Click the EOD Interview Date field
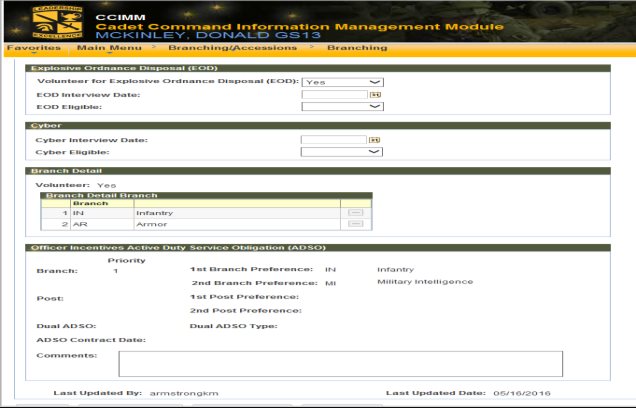The image size is (636, 408). [x=334, y=94]
